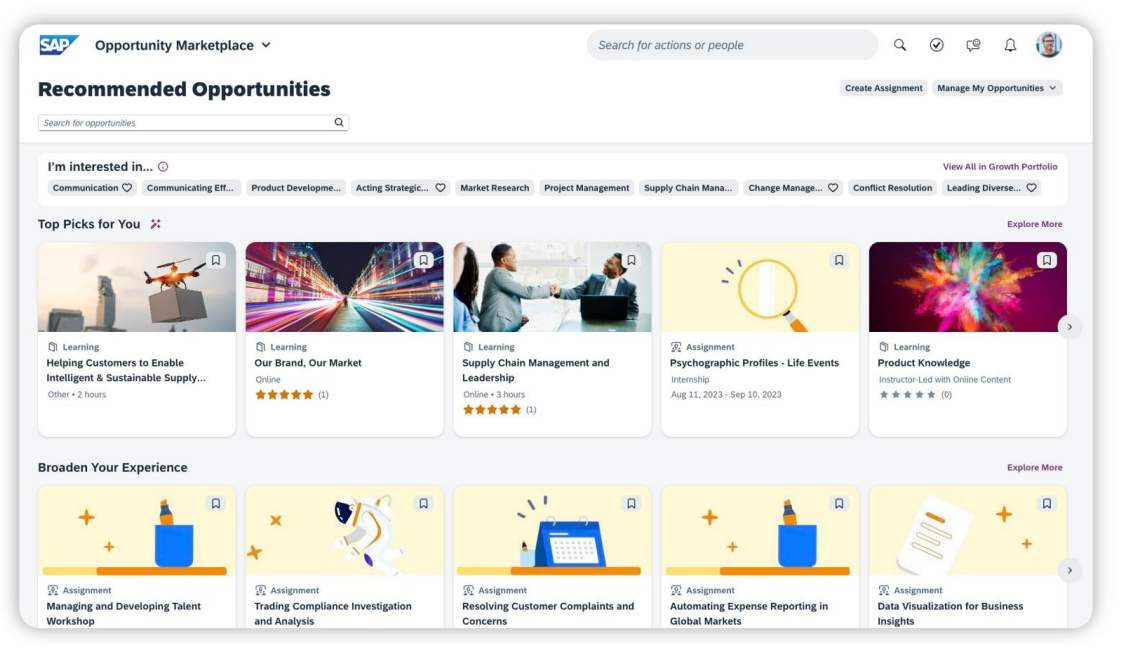The image size is (1127, 654).
Task: Select the Market Research interest chip
Action: click(x=494, y=188)
